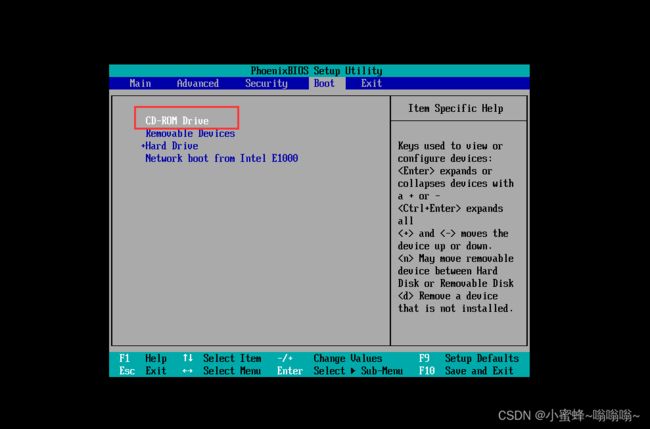The height and width of the screenshot is (429, 650).
Task: Select the Removable Devices boot entry
Action: 190,133
